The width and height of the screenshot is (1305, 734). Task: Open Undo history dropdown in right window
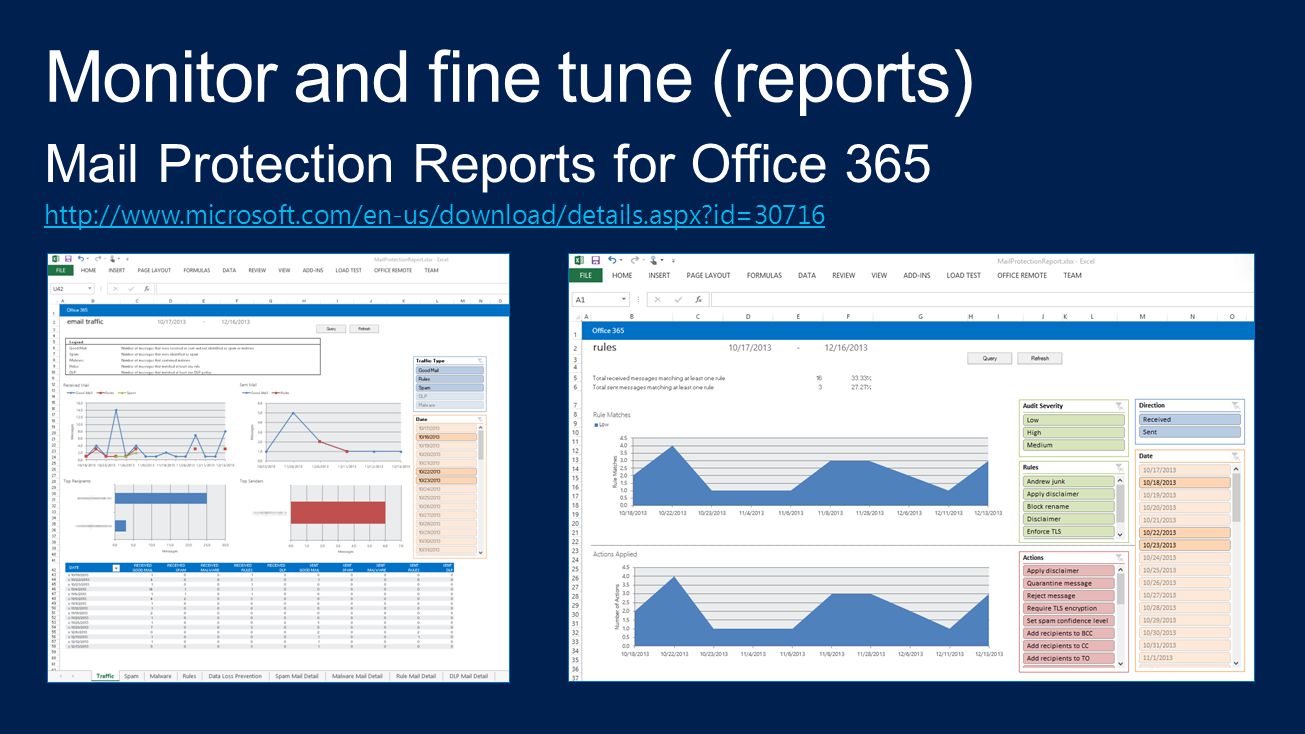click(x=620, y=260)
